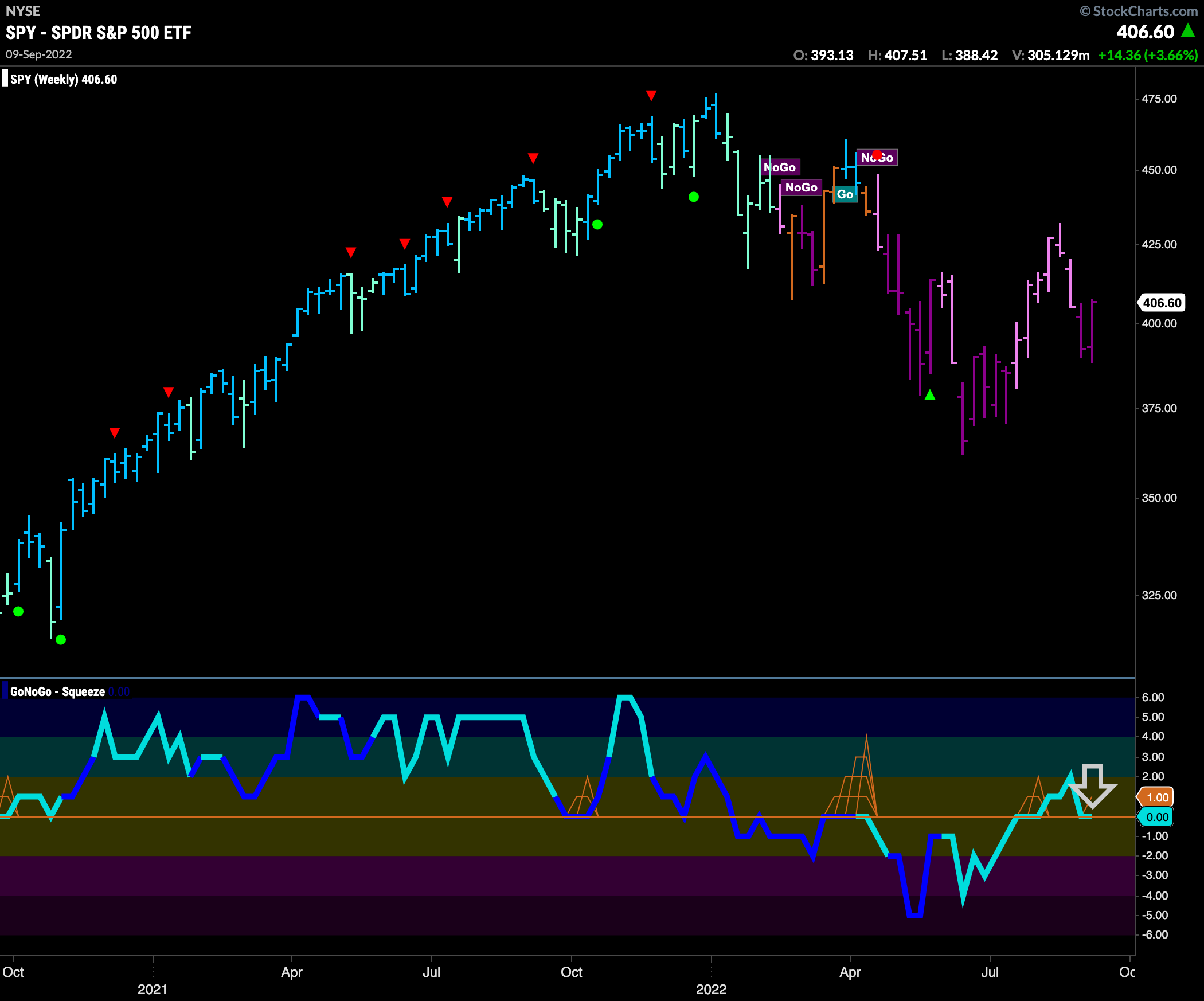The height and width of the screenshot is (1001, 1204).
Task: Click the open value O: 393.13
Action: (x=823, y=56)
